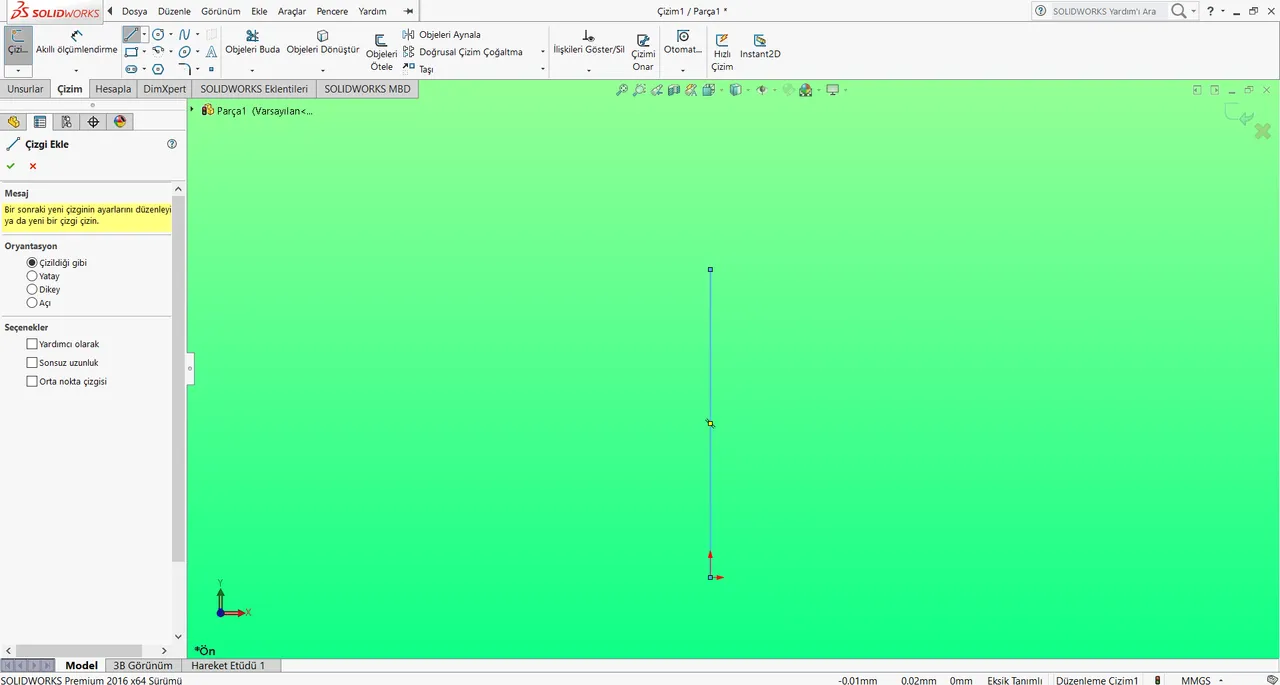Enable the Orta nokta çizgisi checkbox
1280x685 pixels.
point(32,381)
